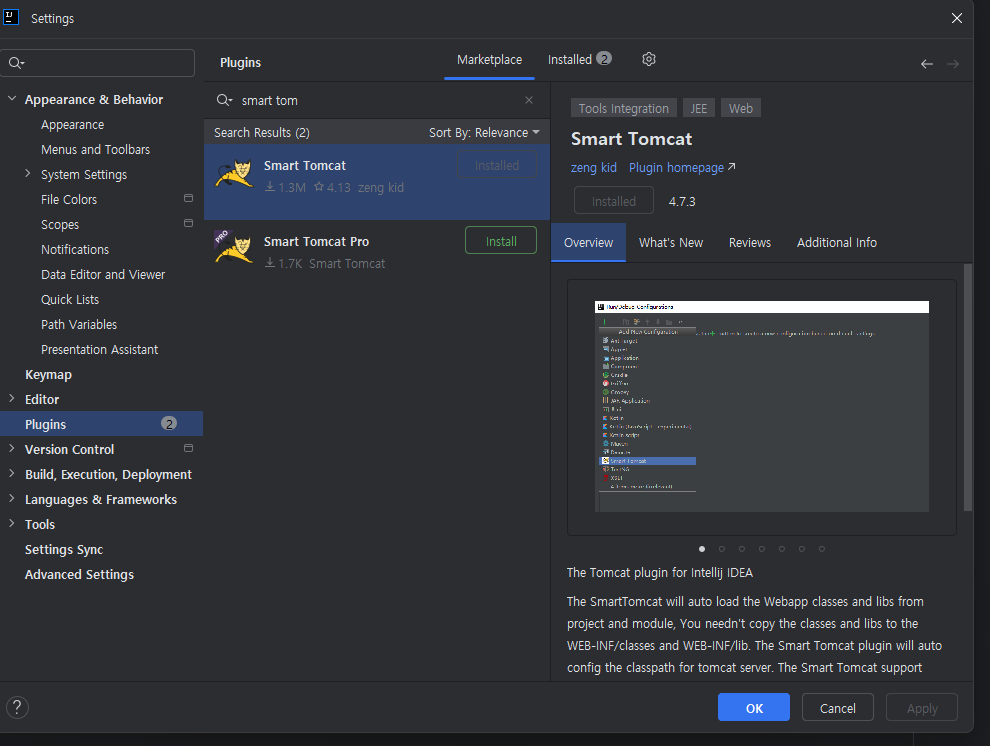Image resolution: width=990 pixels, height=746 pixels.
Task: Open the What's New tab
Action: [x=671, y=243]
